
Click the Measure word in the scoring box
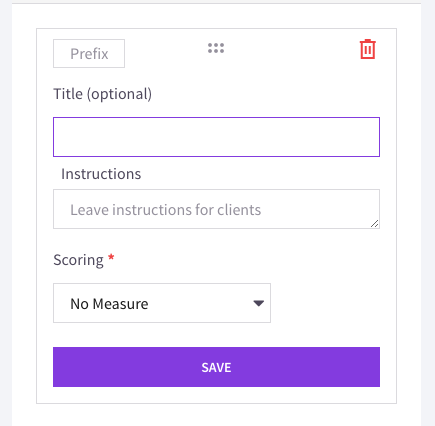coord(120,304)
